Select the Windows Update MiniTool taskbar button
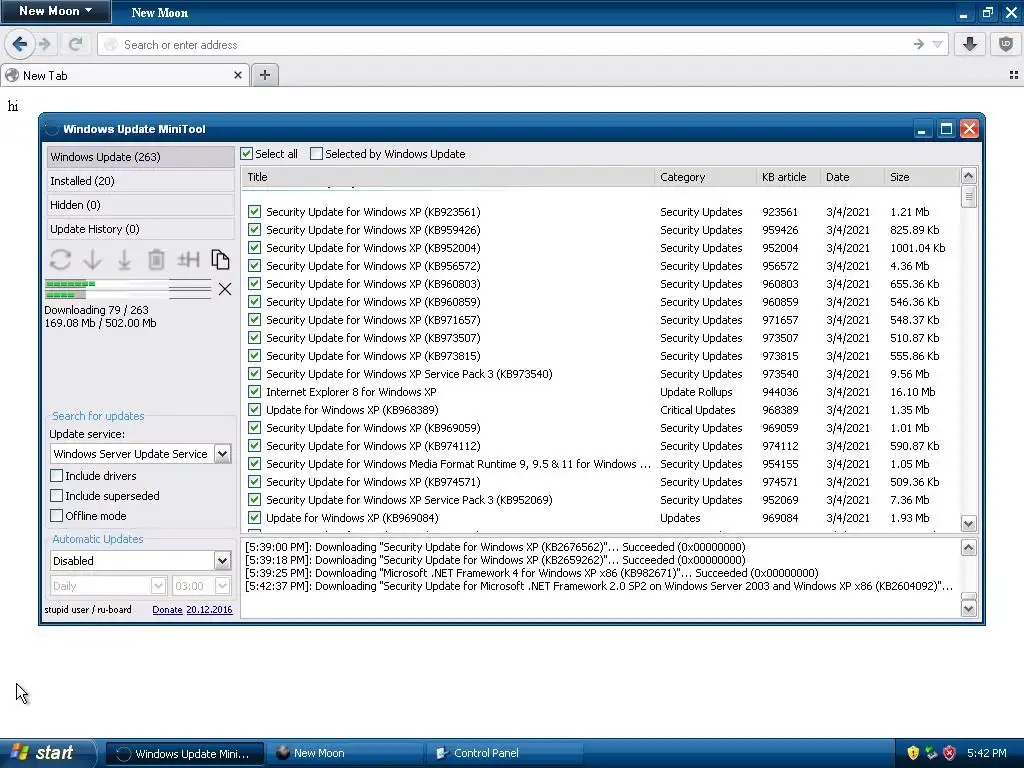The width and height of the screenshot is (1024, 768). (x=185, y=753)
